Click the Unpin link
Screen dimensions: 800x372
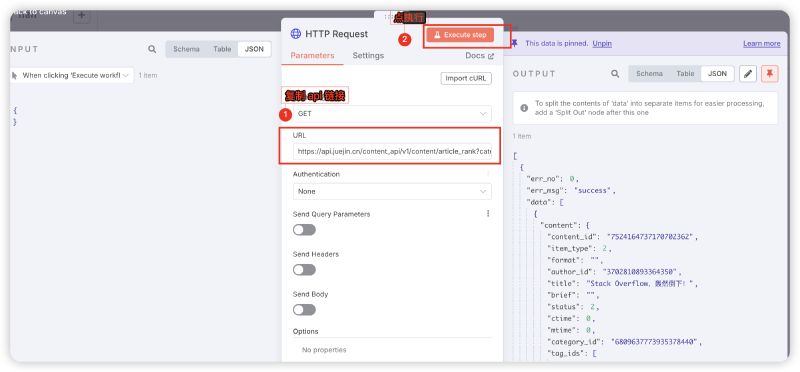pyautogui.click(x=602, y=43)
